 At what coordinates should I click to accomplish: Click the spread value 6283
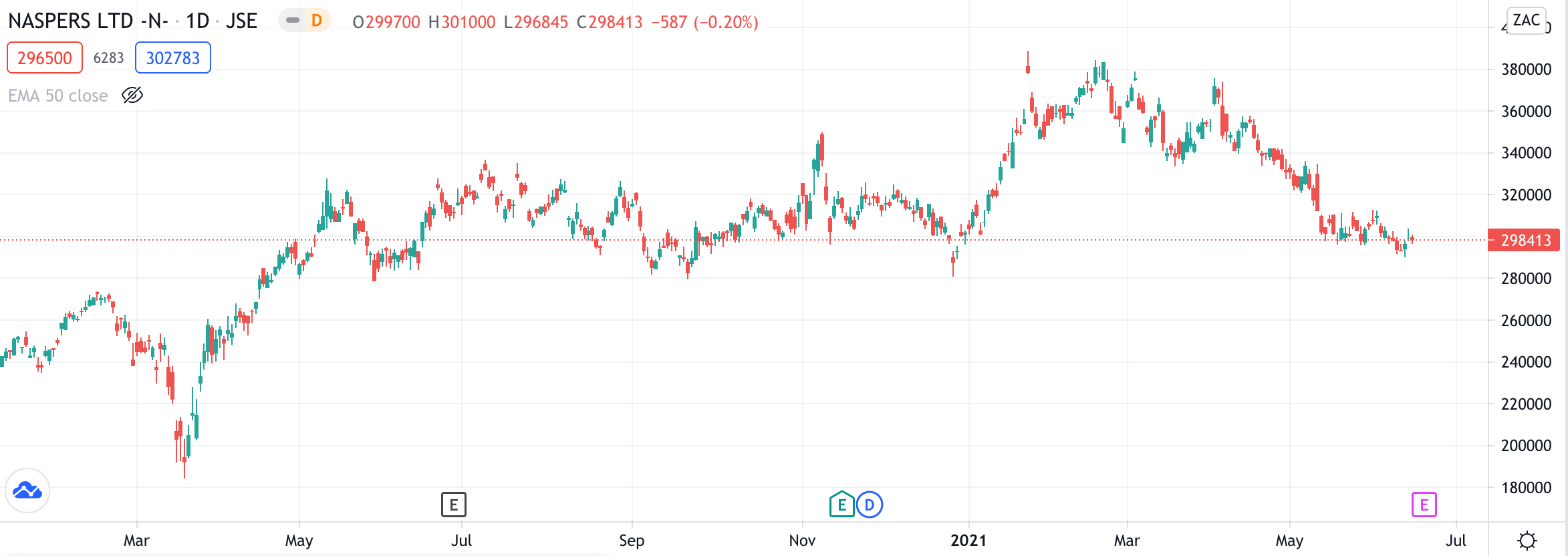(109, 58)
